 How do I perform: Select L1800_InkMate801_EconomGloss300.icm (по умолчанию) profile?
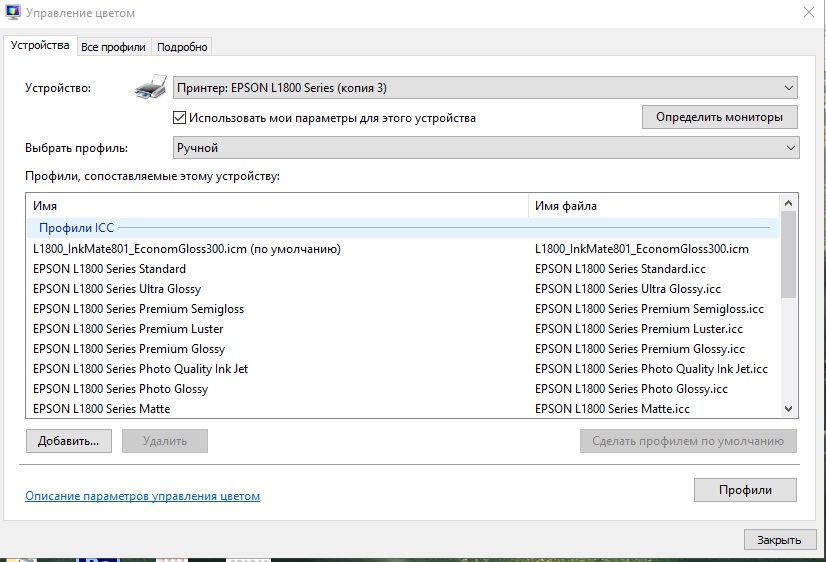[x=187, y=249]
